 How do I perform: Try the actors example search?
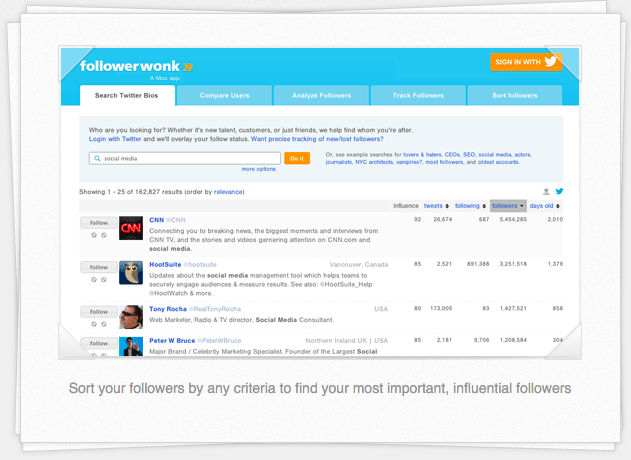(x=522, y=155)
